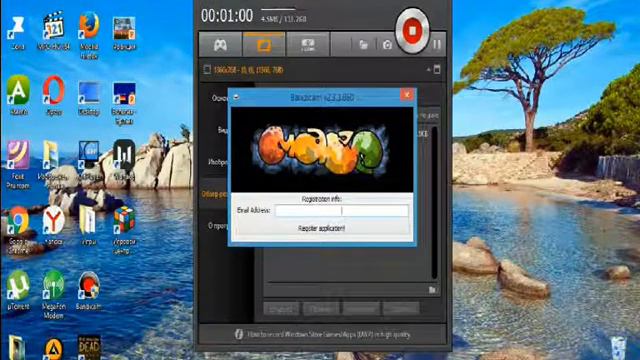The height and width of the screenshot is (360, 640).
Task: Pause the recording with the pause button
Action: [437, 44]
